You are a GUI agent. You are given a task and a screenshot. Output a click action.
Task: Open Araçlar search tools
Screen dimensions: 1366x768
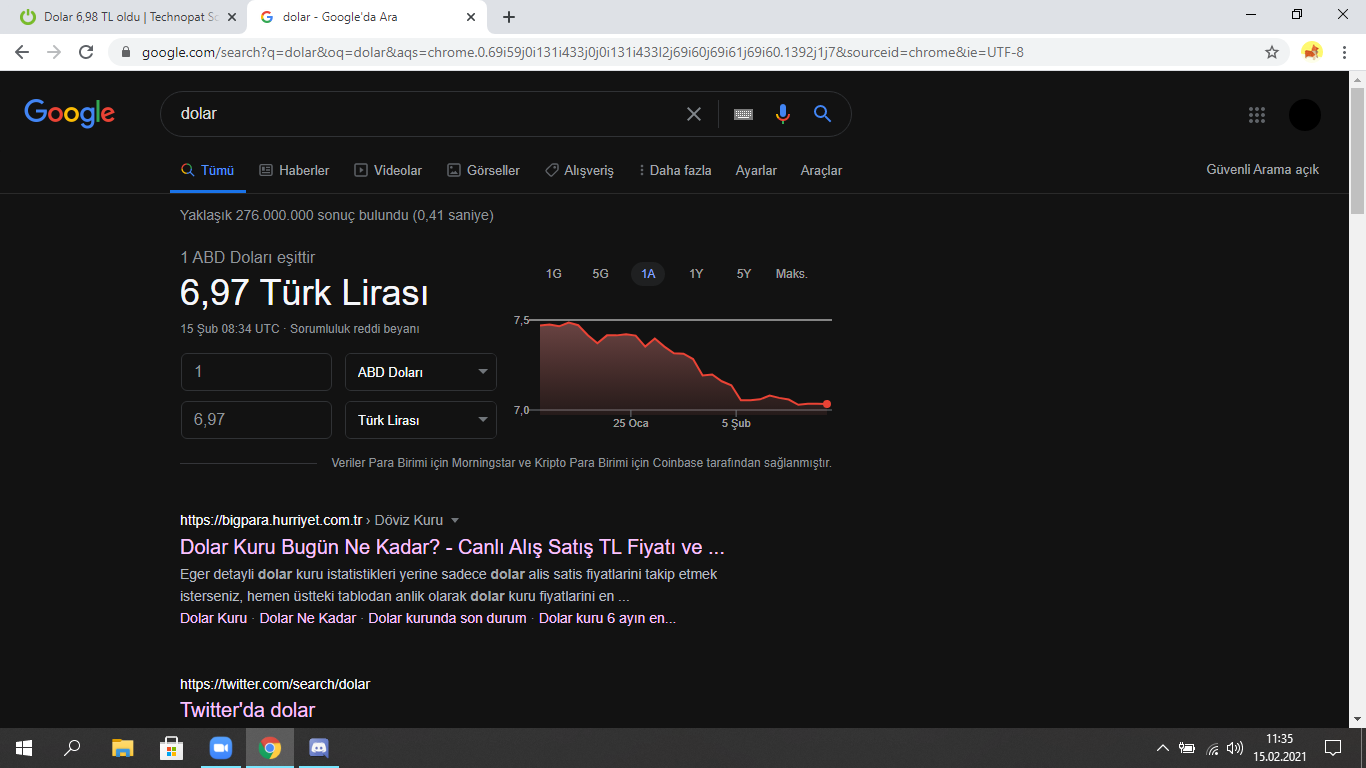821,171
